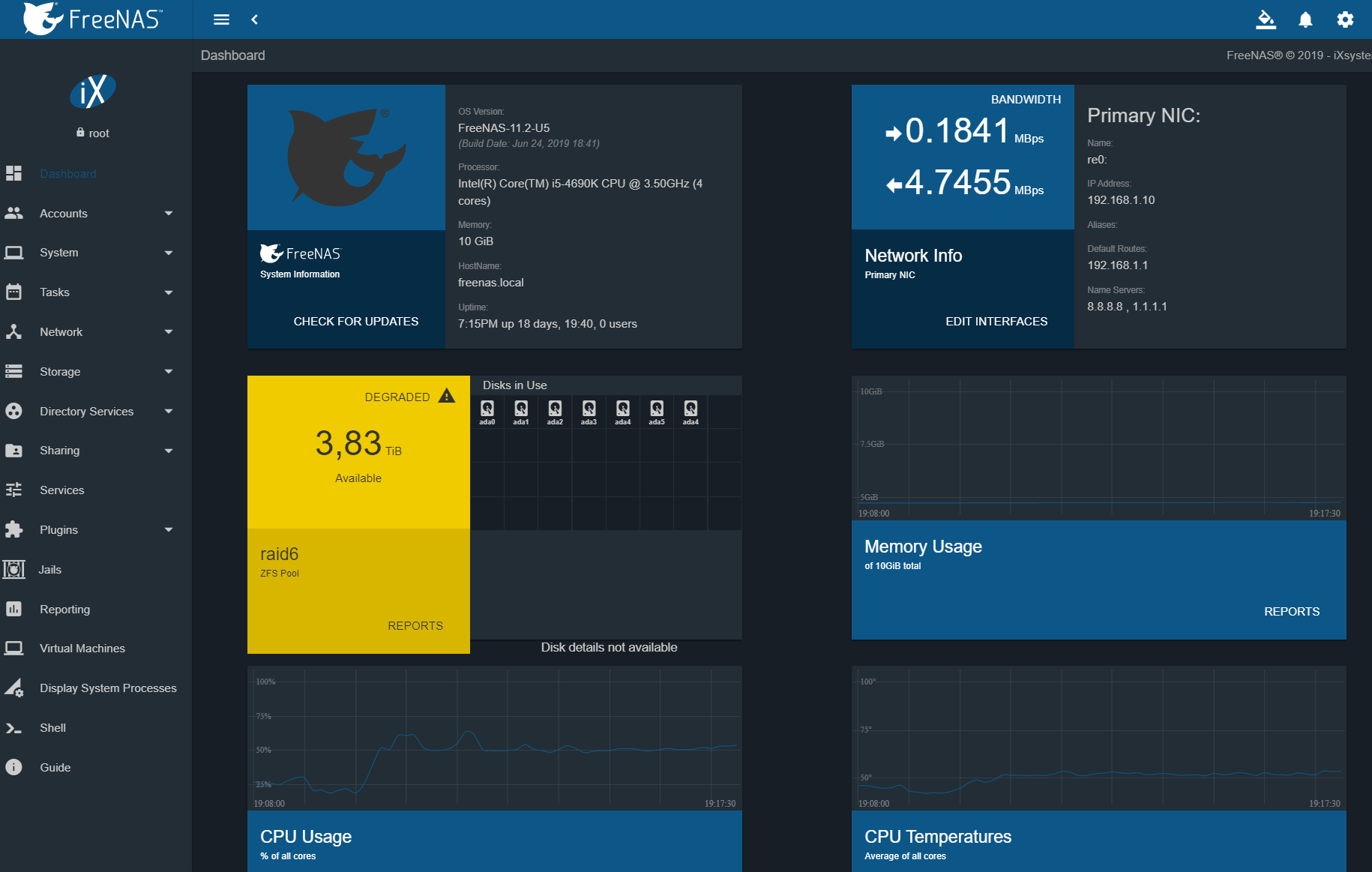Open REPORTS on Memory Usage card
This screenshot has height=872, width=1372.
click(x=1292, y=611)
